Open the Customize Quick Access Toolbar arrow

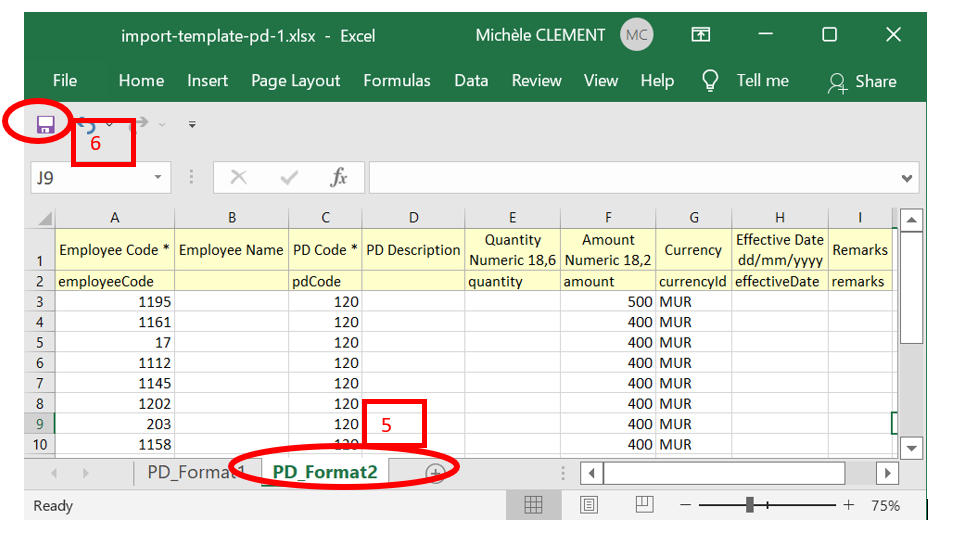pyautogui.click(x=192, y=124)
